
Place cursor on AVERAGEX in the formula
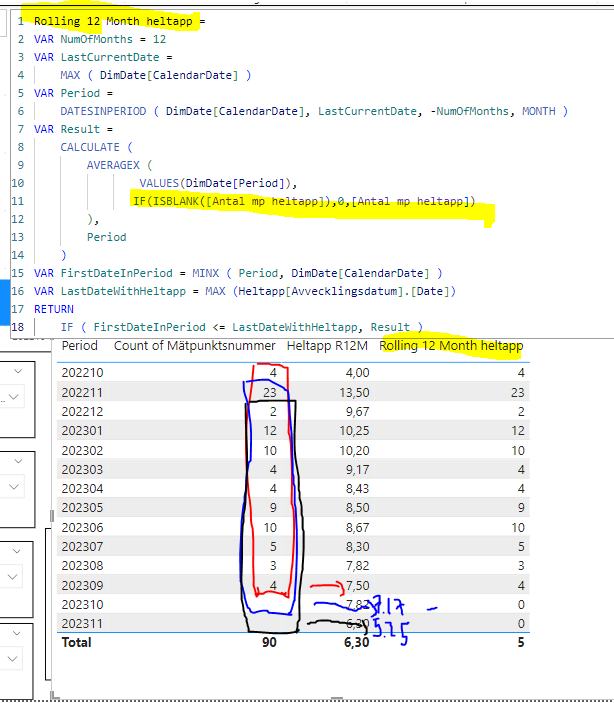(x=113, y=165)
